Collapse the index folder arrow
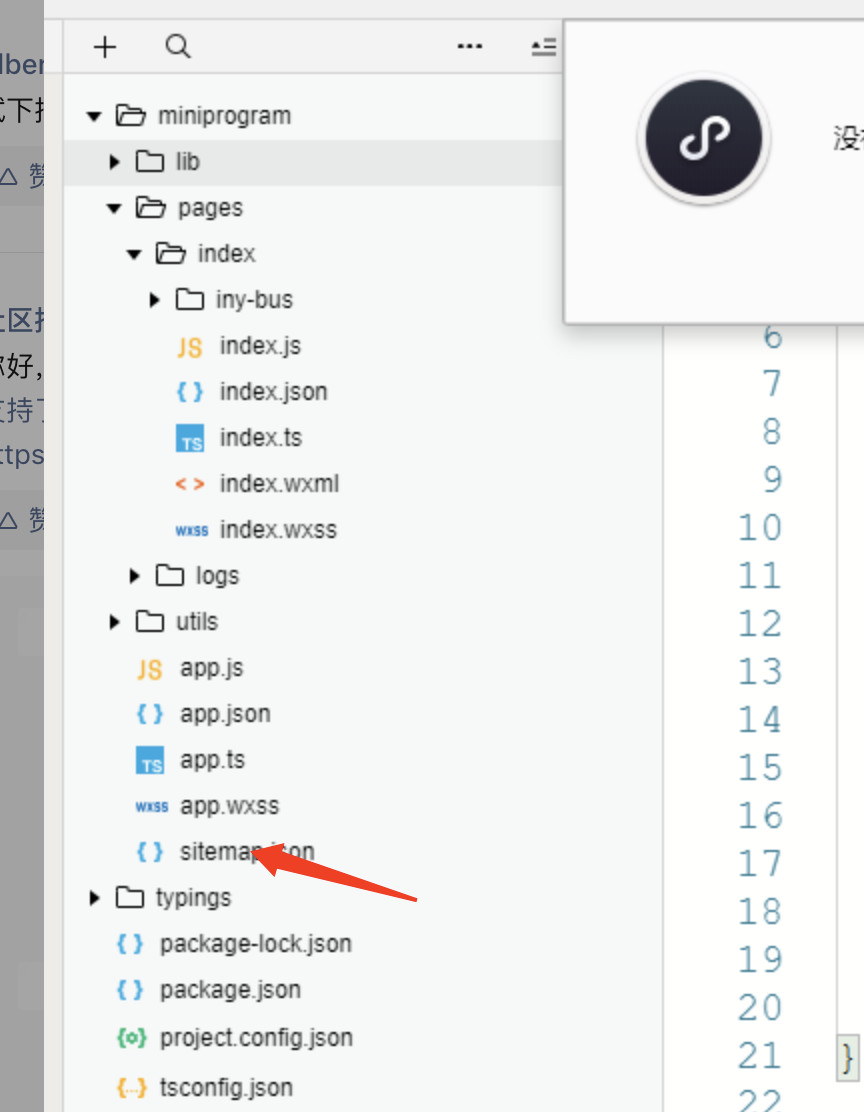 coord(134,255)
